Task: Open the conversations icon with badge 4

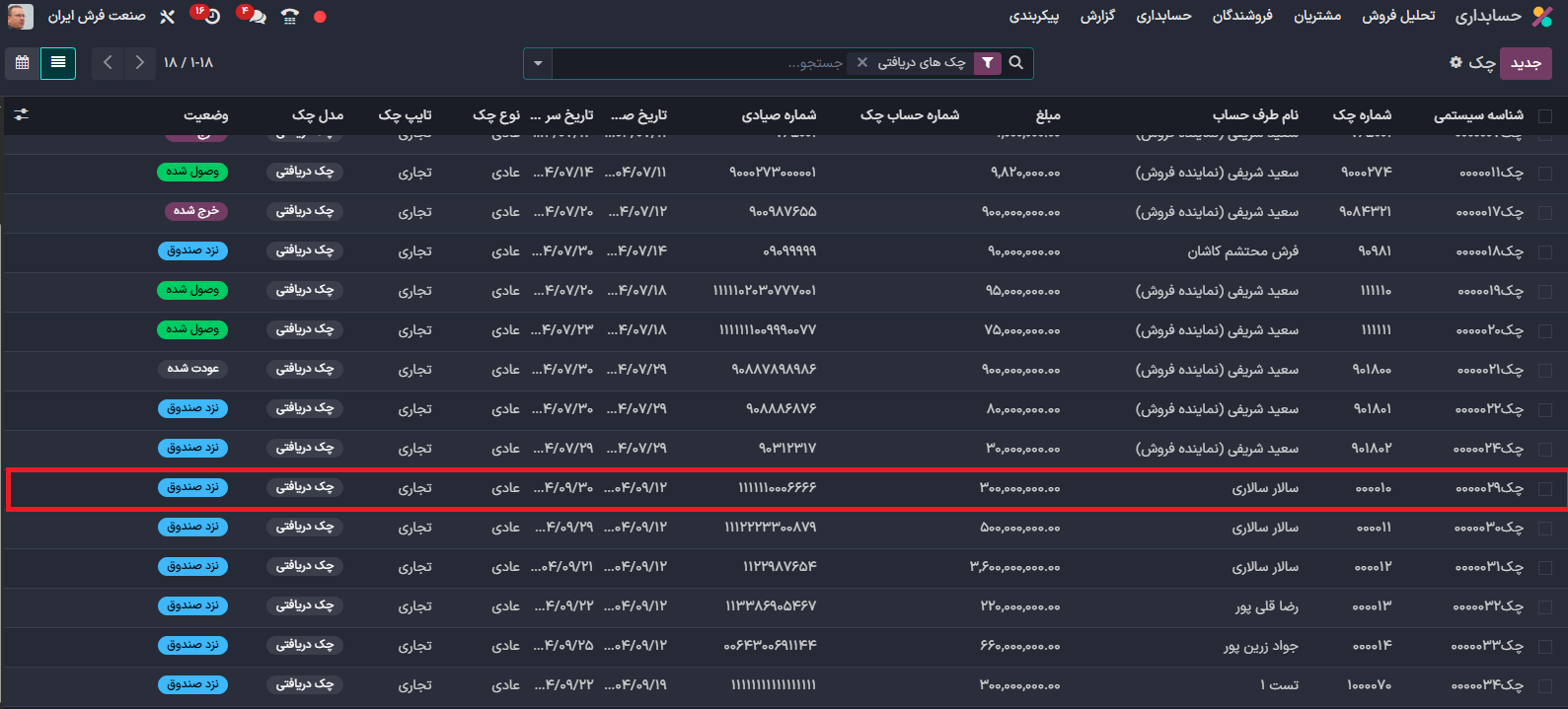Action: click(256, 17)
